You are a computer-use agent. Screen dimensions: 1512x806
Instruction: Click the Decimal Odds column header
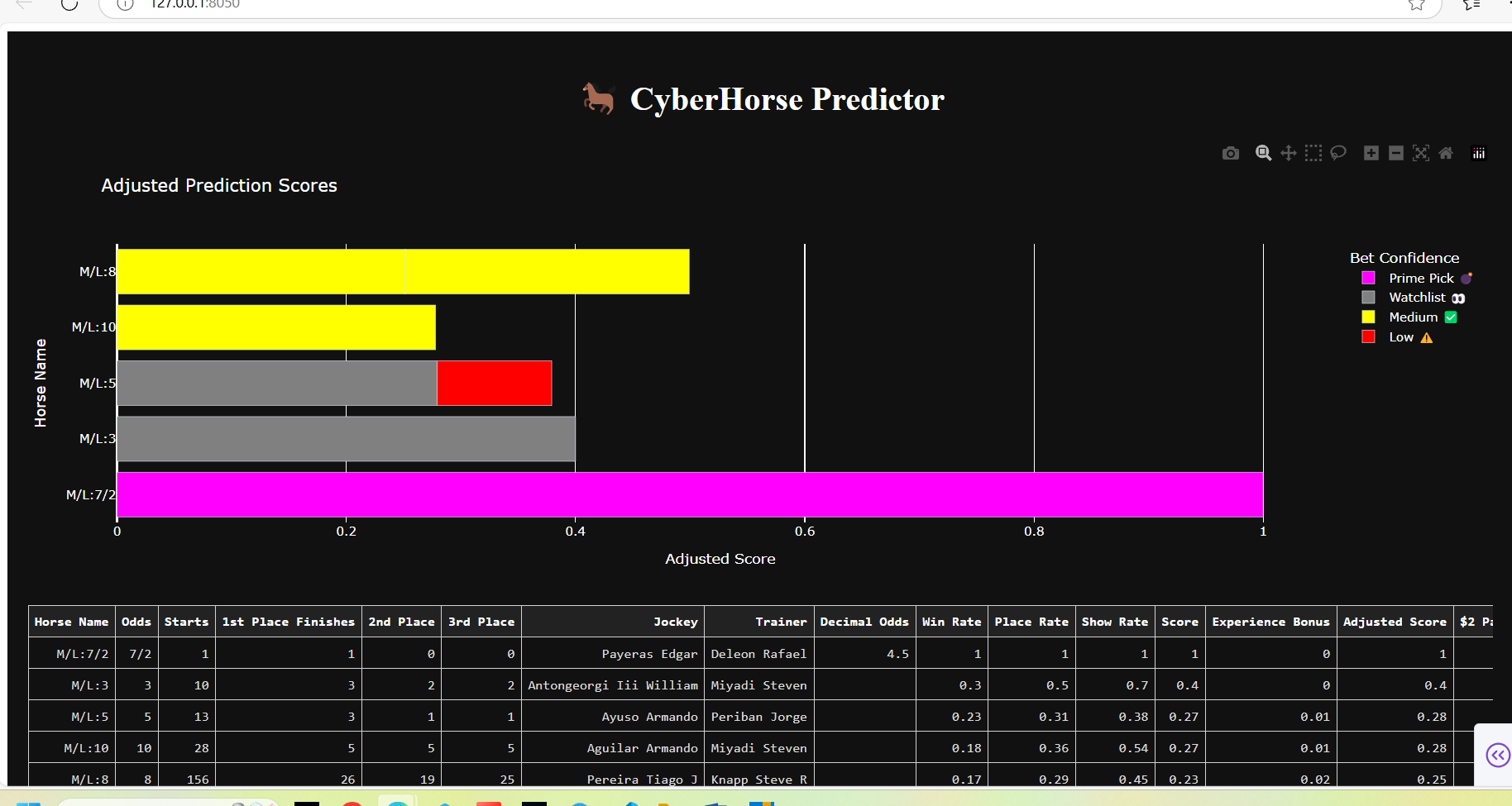pos(864,622)
